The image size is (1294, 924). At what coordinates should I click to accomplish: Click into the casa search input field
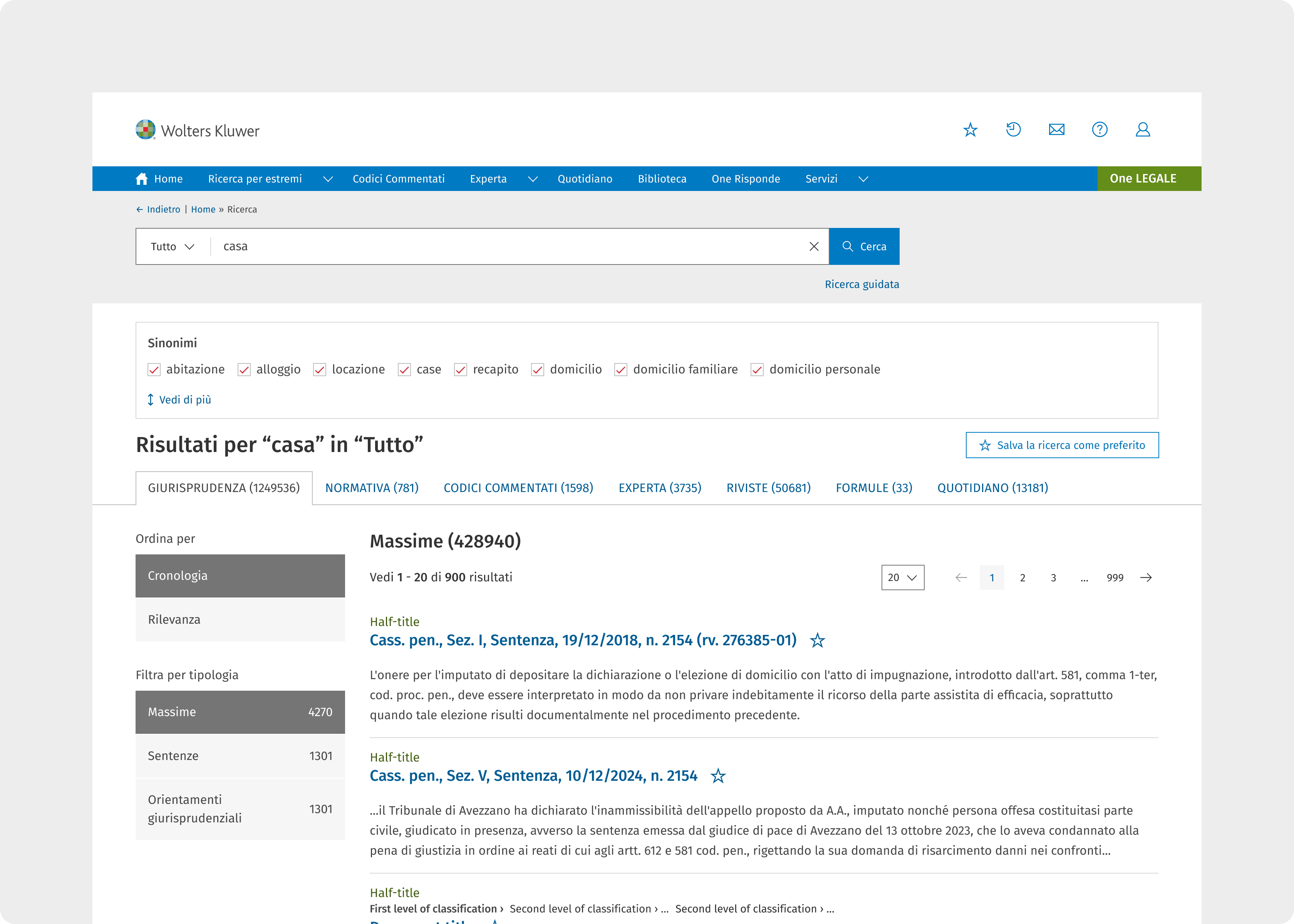click(506, 246)
